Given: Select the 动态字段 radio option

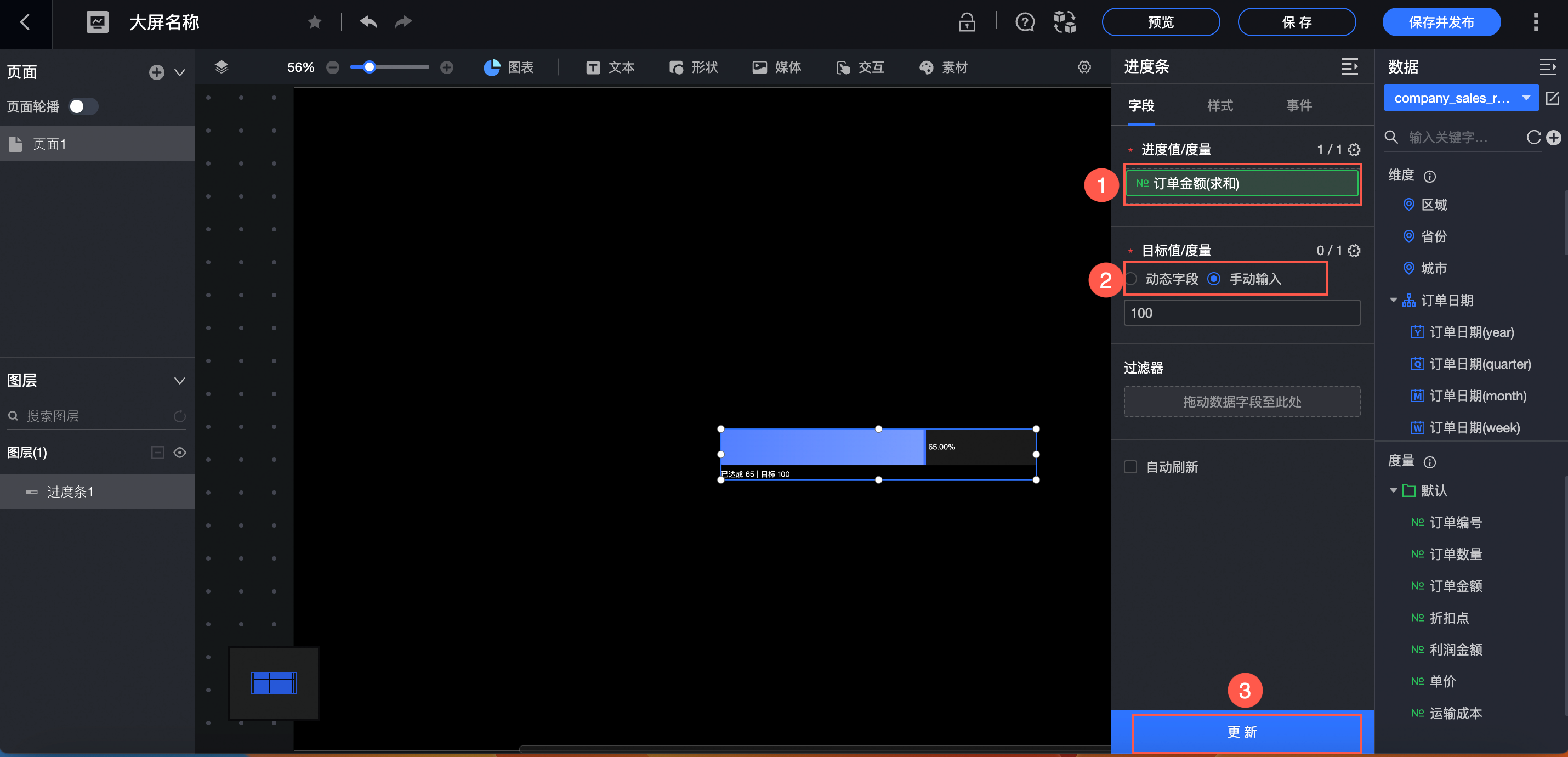Looking at the screenshot, I should 1131,279.
